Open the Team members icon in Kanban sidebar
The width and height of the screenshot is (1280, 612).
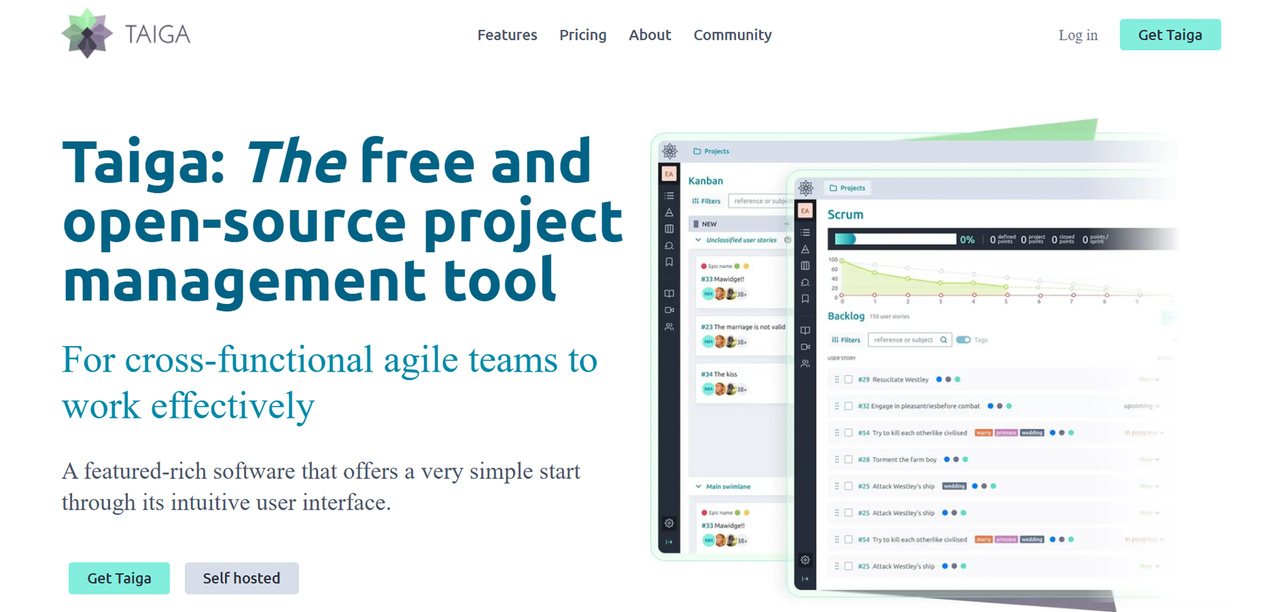pos(669,326)
